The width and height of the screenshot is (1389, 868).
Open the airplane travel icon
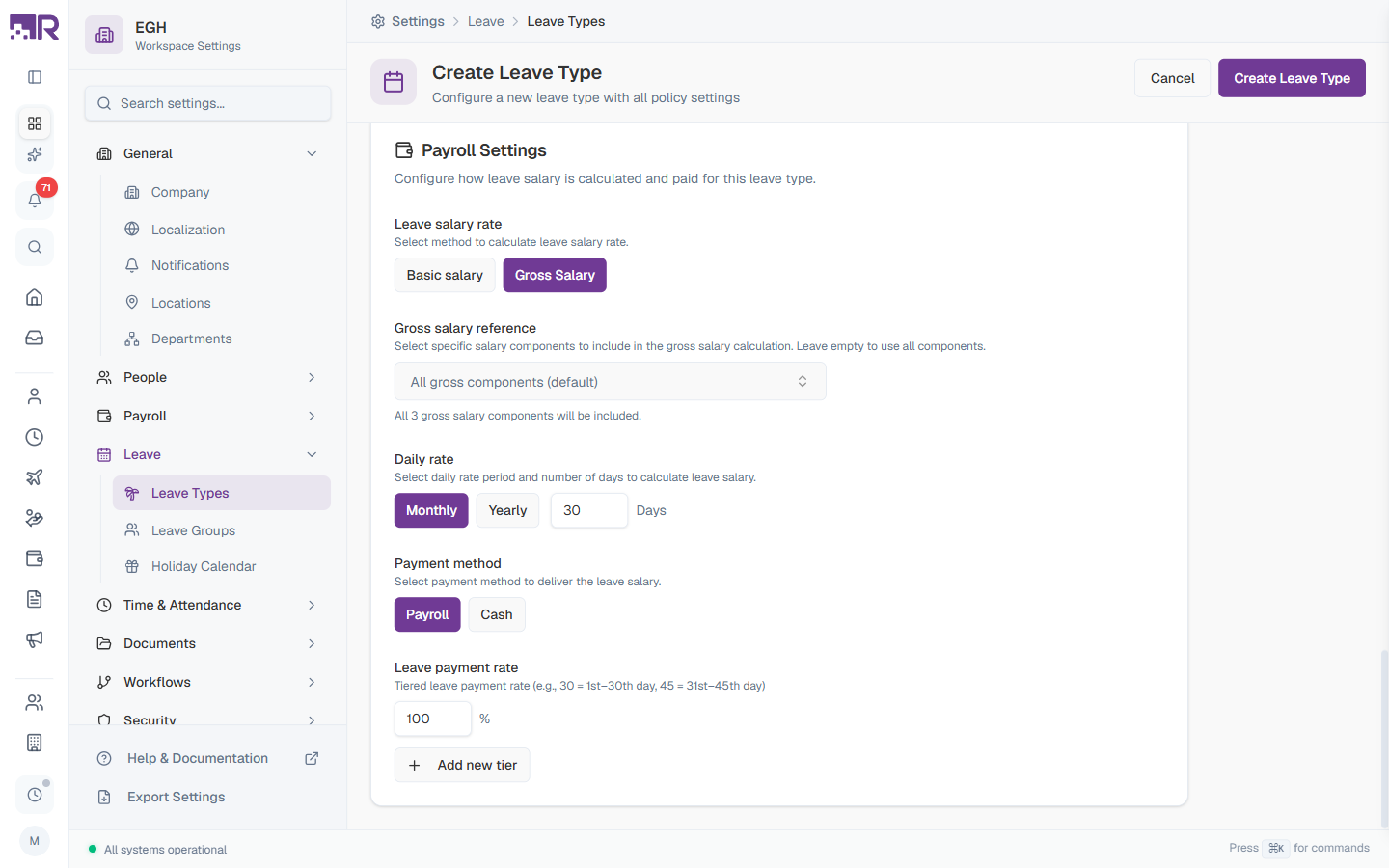click(x=35, y=477)
